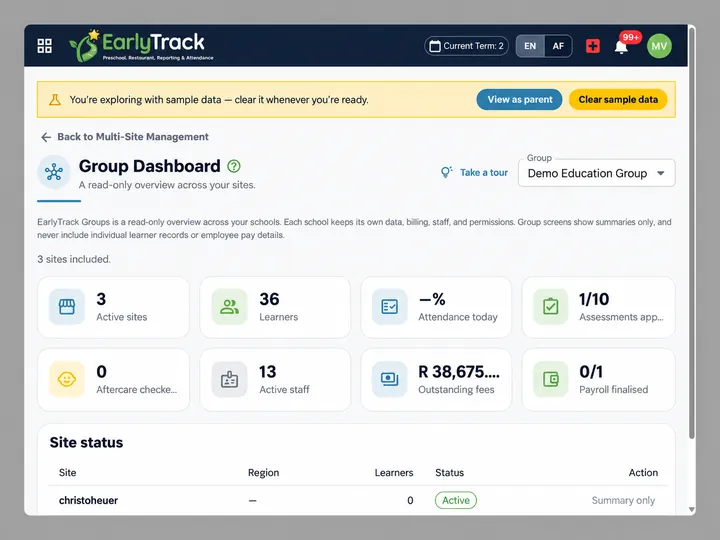Screen dimensions: 720x540
Task: Switch language to AF
Action: [558, 46]
